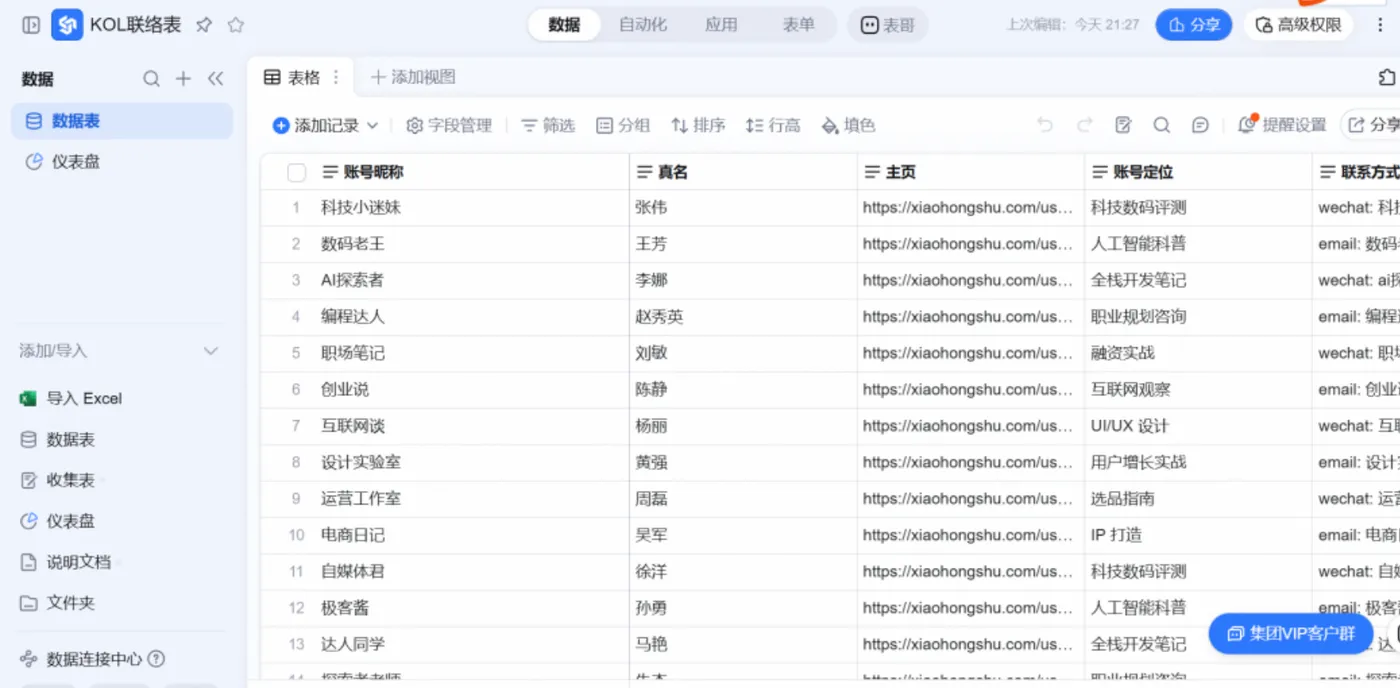The image size is (1400, 688).
Task: Open help for 数据连接中心
Action: click(x=156, y=659)
